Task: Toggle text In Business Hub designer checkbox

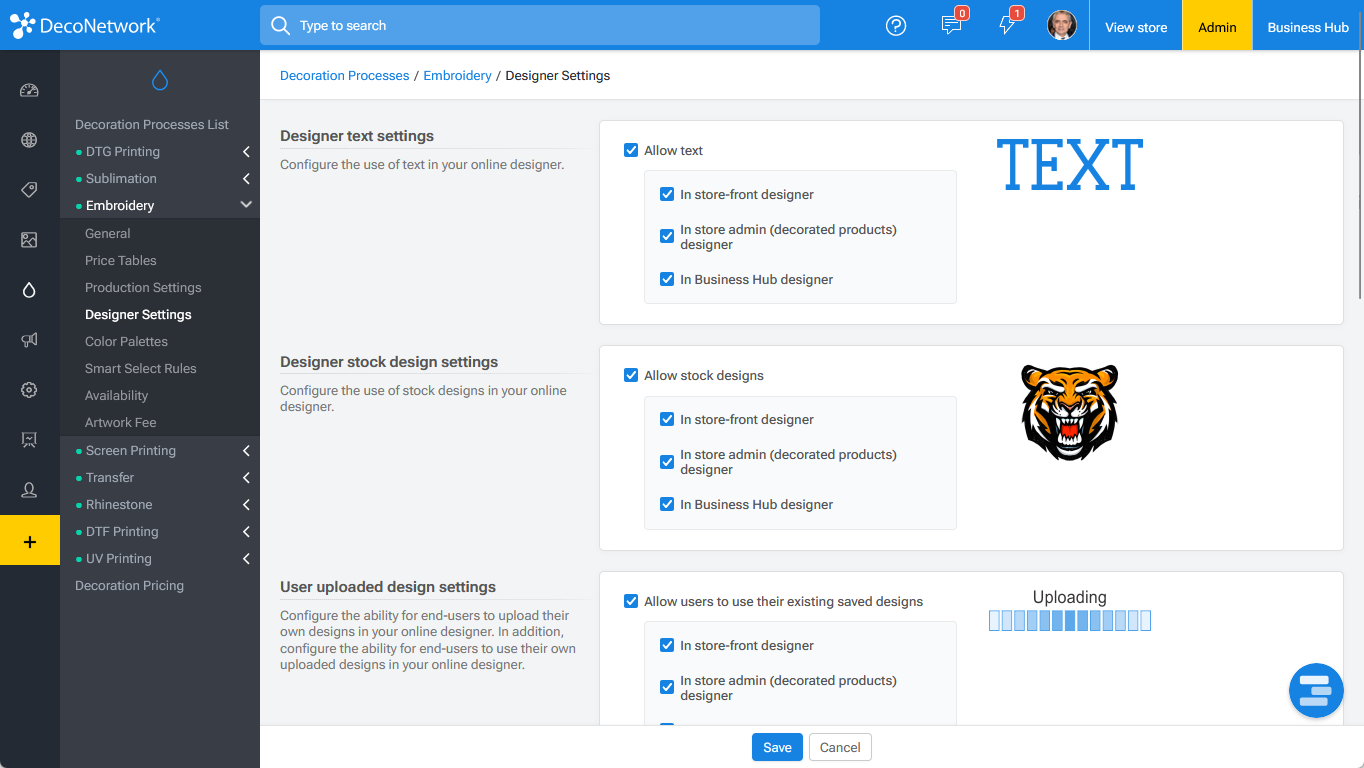Action: [x=667, y=279]
